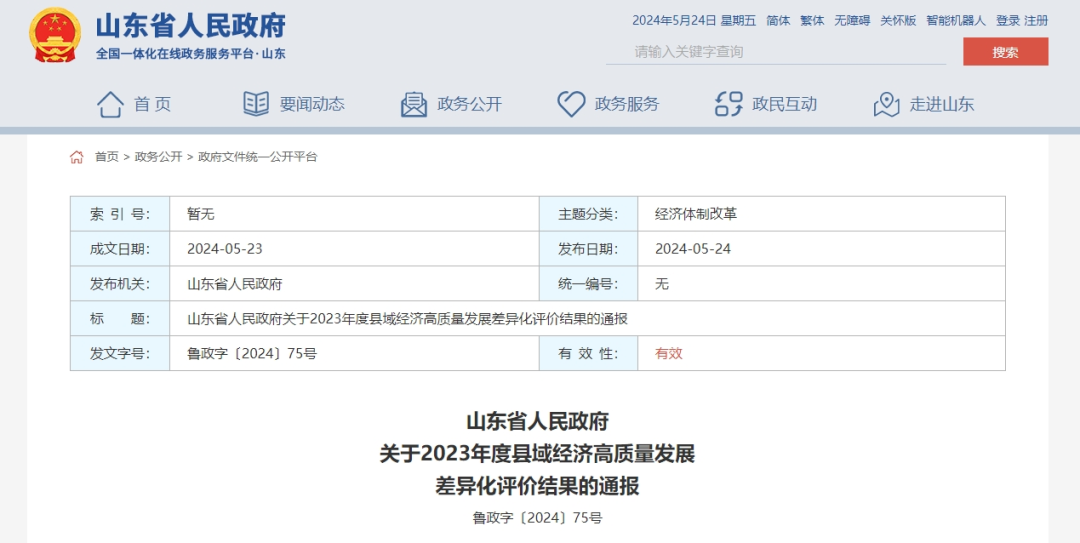Click the open book news icon
This screenshot has width=1080, height=543.
click(x=256, y=104)
